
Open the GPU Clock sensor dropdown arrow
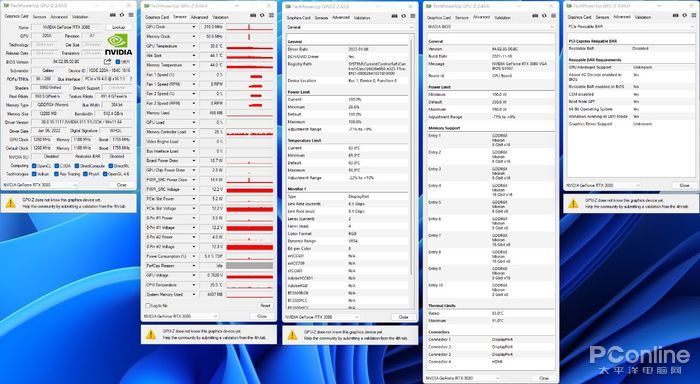[194, 27]
